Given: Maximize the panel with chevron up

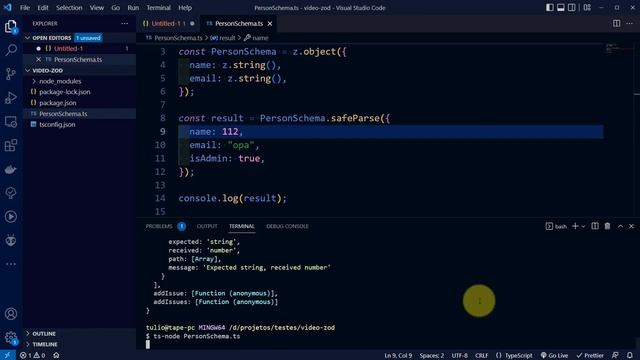Looking at the screenshot, I should click(620, 226).
